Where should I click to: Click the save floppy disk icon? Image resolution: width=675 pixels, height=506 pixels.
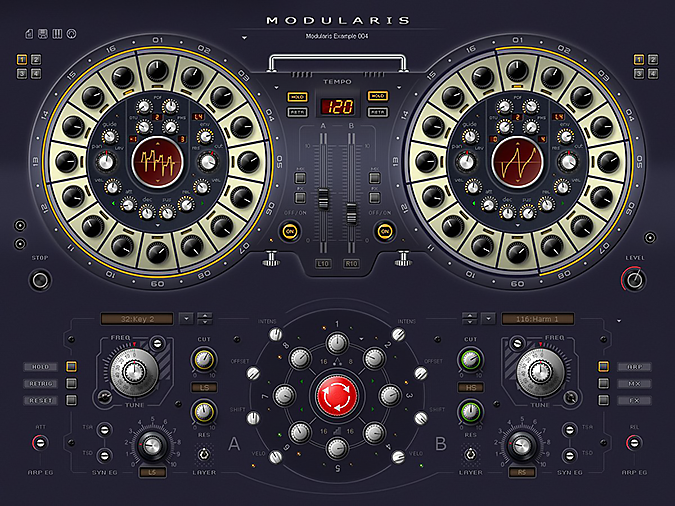(x=43, y=34)
